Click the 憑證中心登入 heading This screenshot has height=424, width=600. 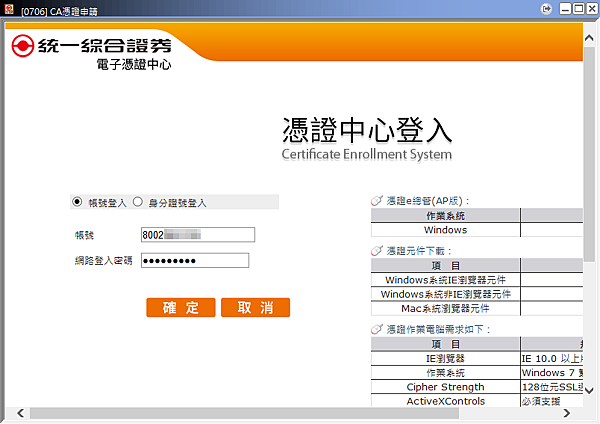tap(367, 130)
